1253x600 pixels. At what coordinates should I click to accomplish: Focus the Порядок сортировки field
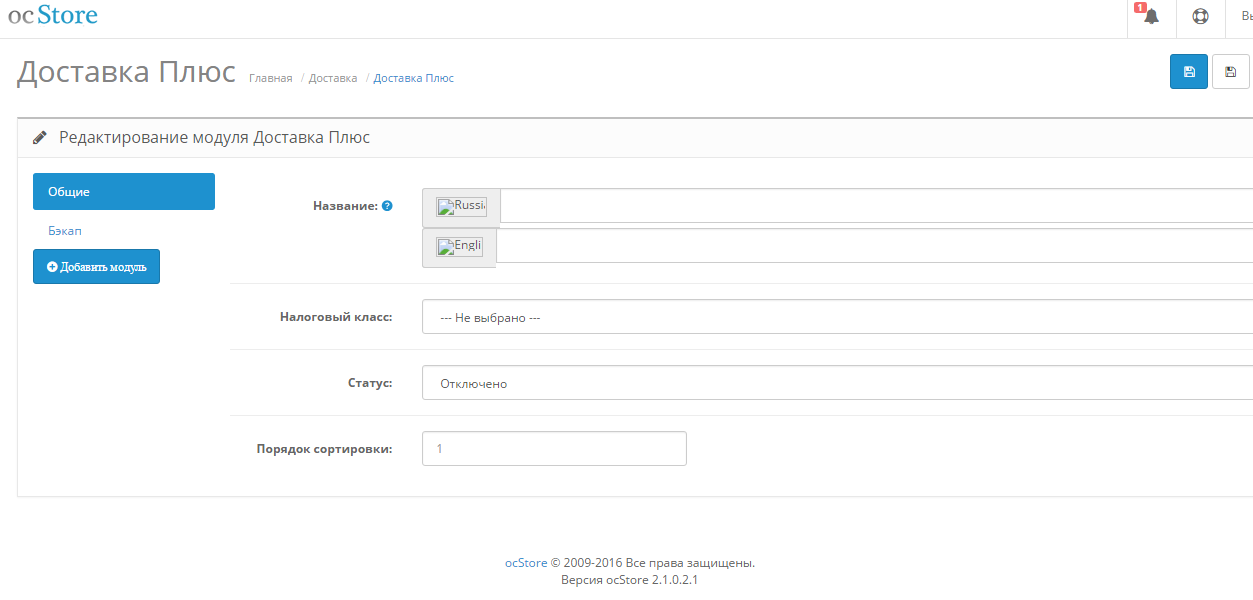pos(554,449)
